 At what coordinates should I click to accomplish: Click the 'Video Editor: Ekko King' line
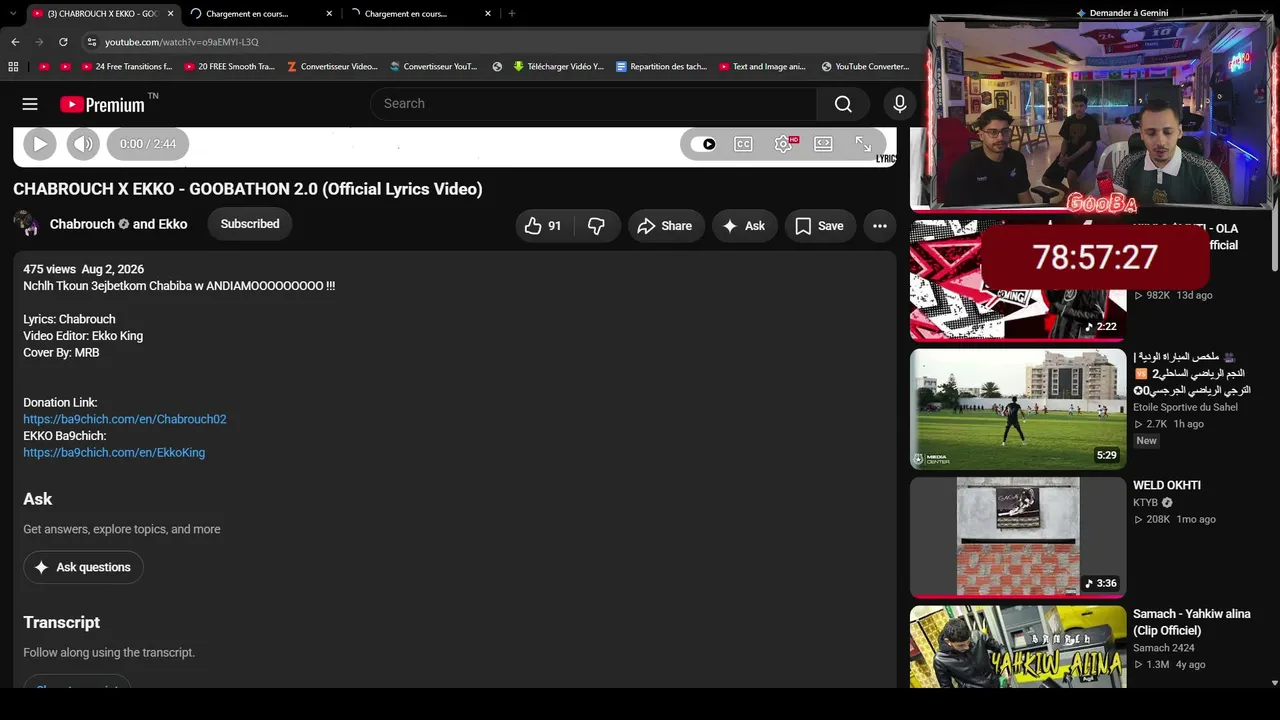pos(83,336)
